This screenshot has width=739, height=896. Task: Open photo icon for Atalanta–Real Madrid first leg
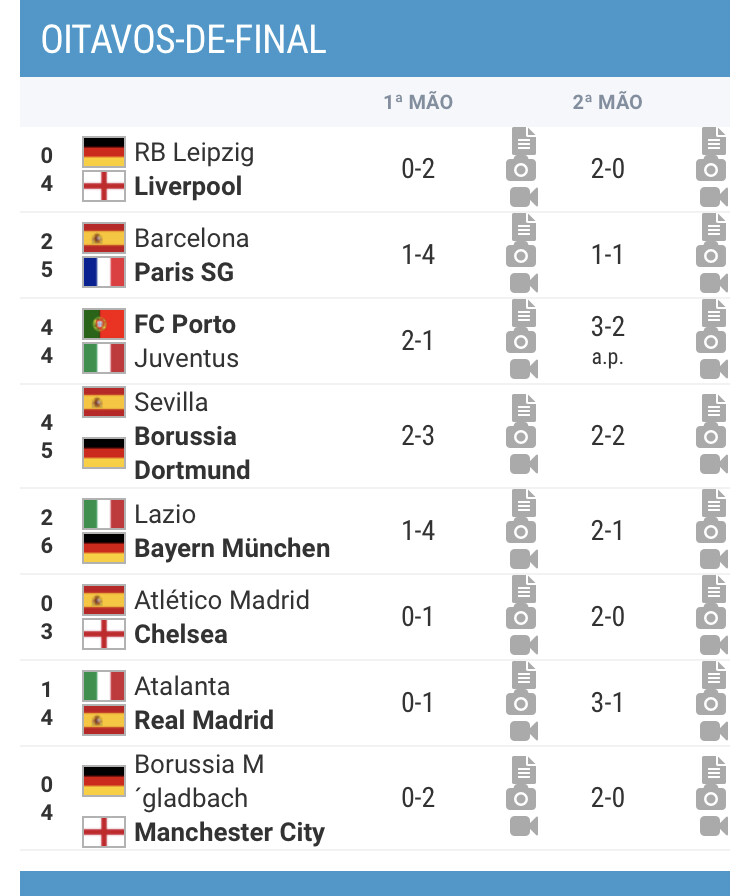click(521, 703)
